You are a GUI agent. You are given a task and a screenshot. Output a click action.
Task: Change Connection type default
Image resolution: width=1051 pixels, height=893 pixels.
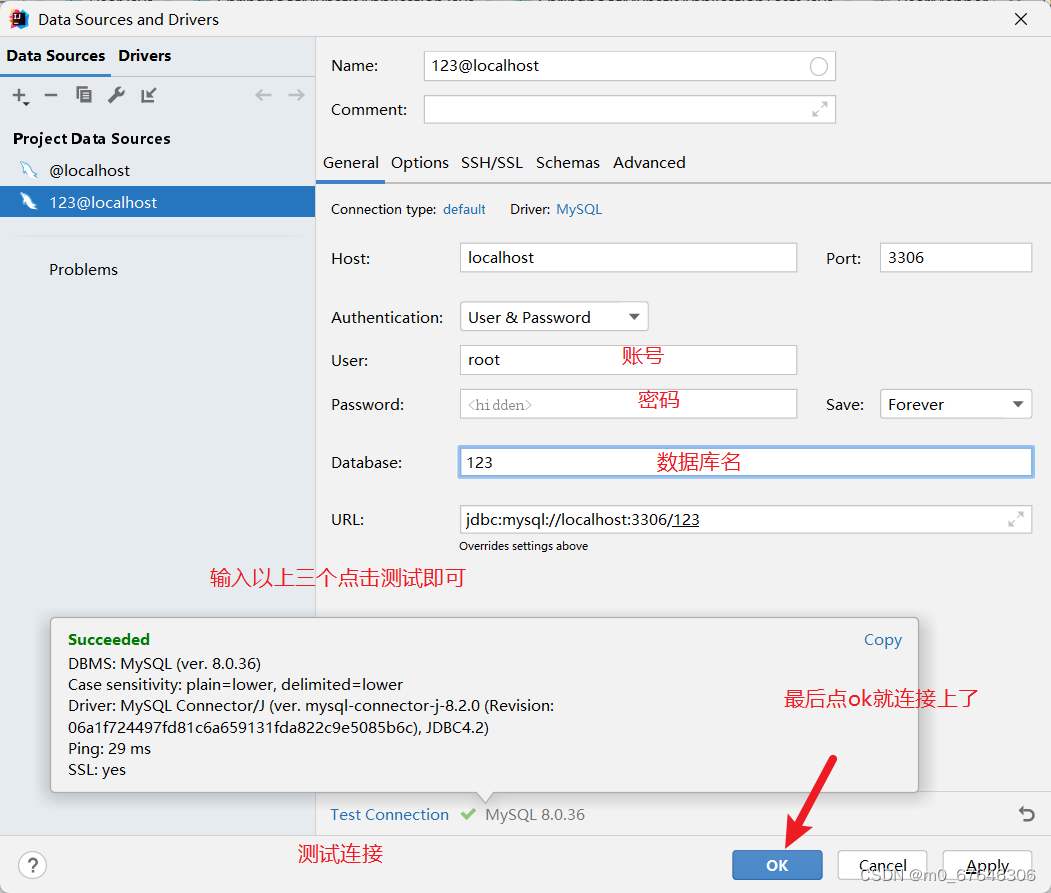464,209
